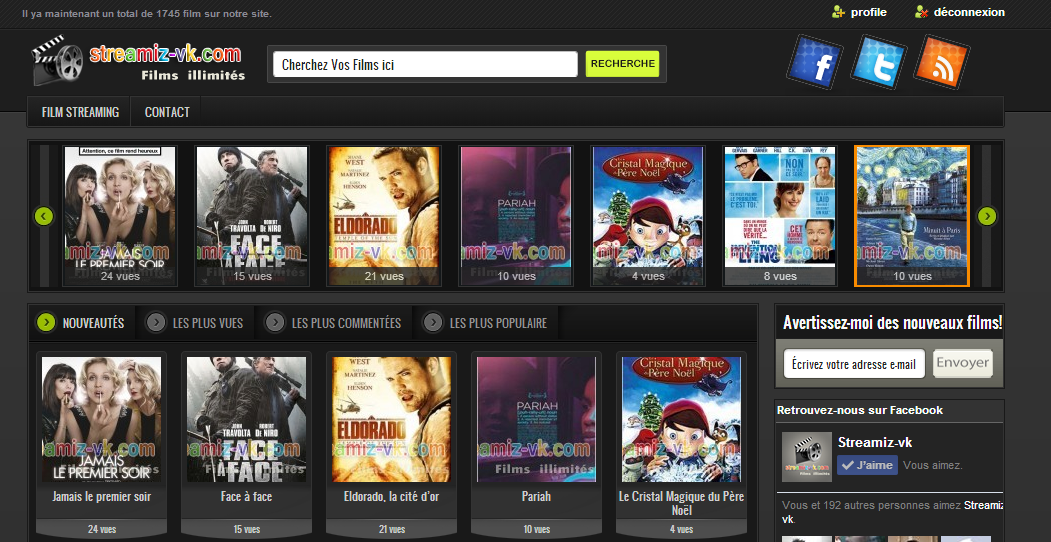The width and height of the screenshot is (1051, 542).
Task: Click the déconnexion user icon
Action: (922, 12)
